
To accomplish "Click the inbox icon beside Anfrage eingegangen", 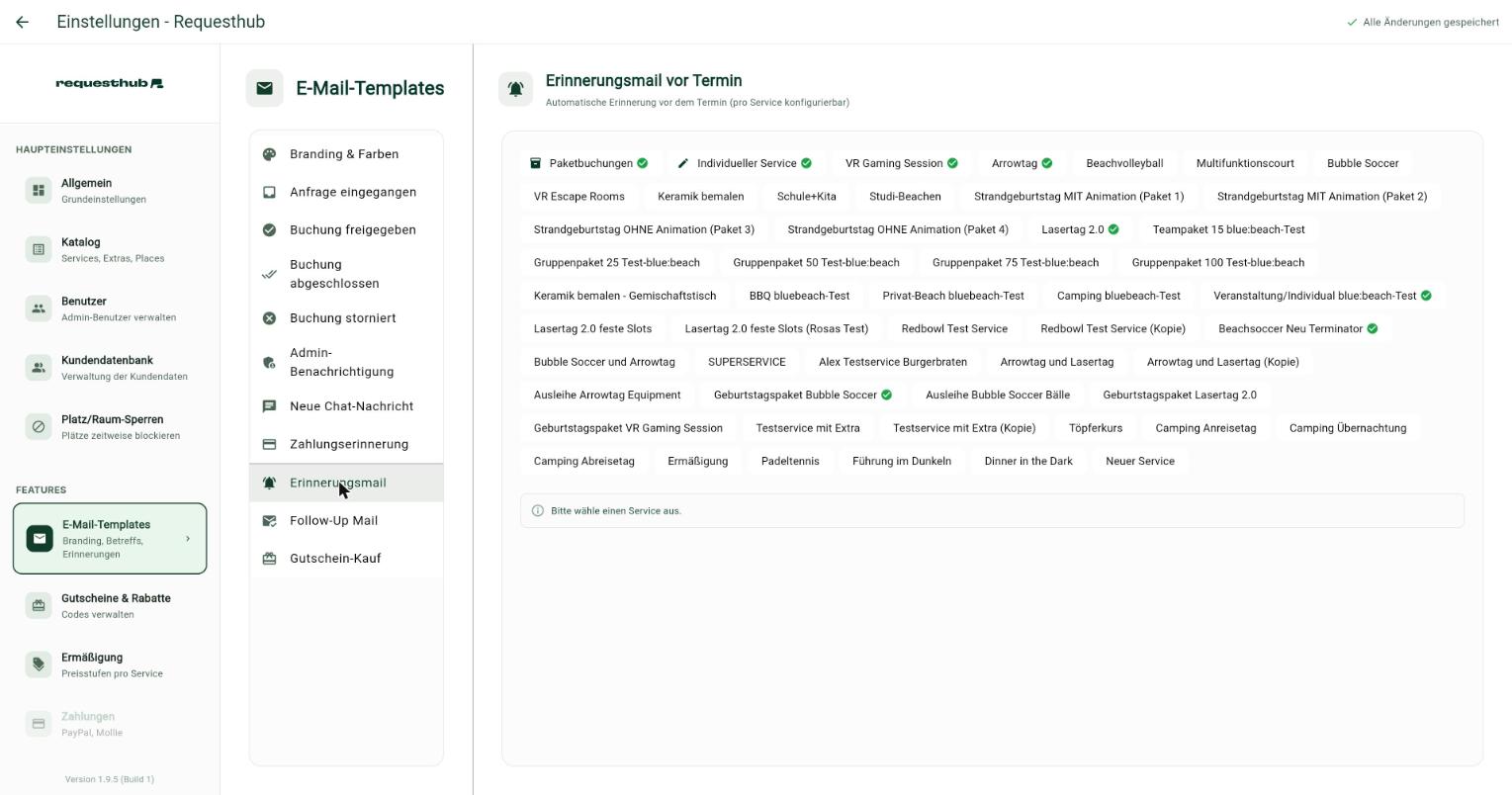I will 269,192.
